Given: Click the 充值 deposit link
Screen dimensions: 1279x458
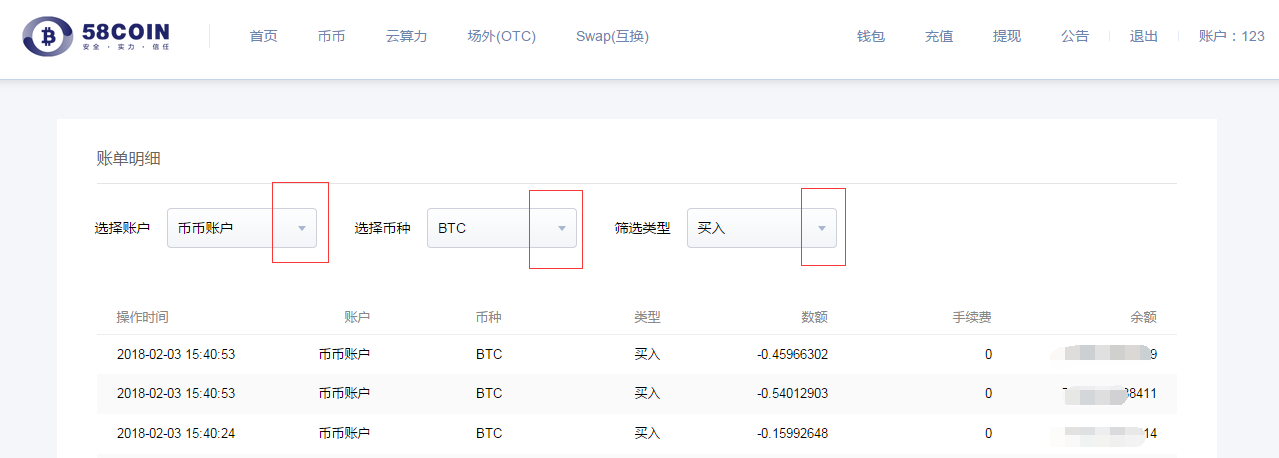Looking at the screenshot, I should pyautogui.click(x=939, y=36).
